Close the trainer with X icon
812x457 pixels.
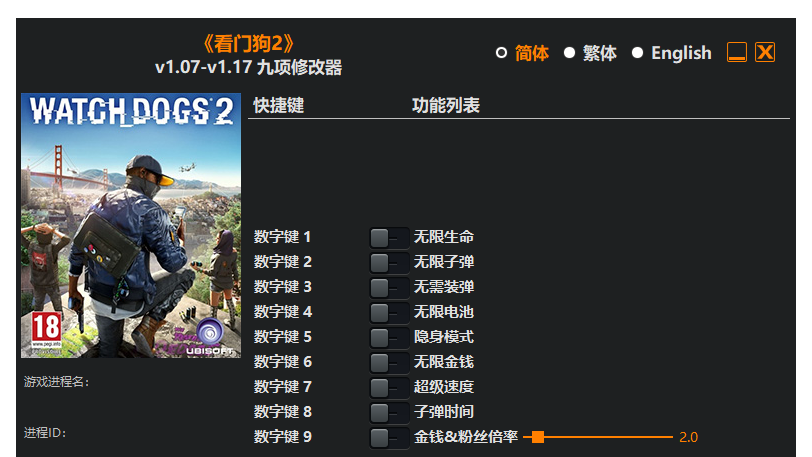[765, 52]
